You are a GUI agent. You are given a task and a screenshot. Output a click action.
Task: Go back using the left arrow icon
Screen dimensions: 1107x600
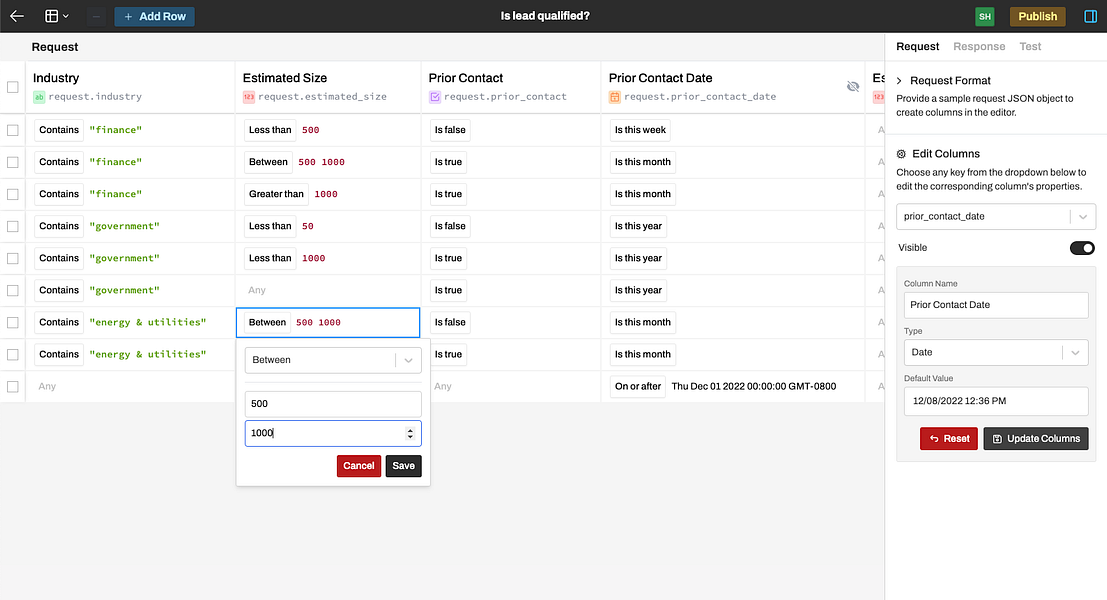tap(17, 16)
